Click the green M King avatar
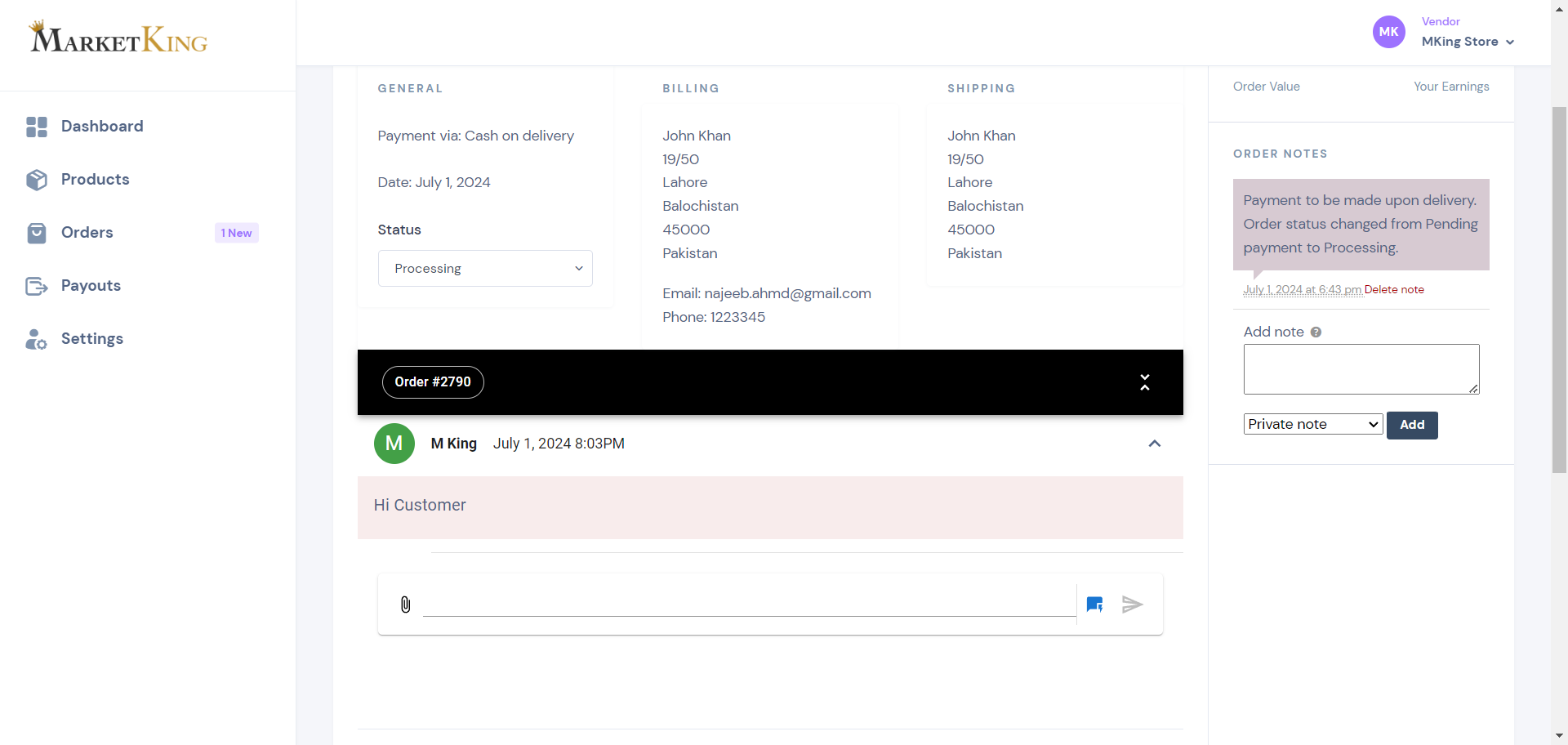Screen dimensions: 1568x745 [x=394, y=444]
